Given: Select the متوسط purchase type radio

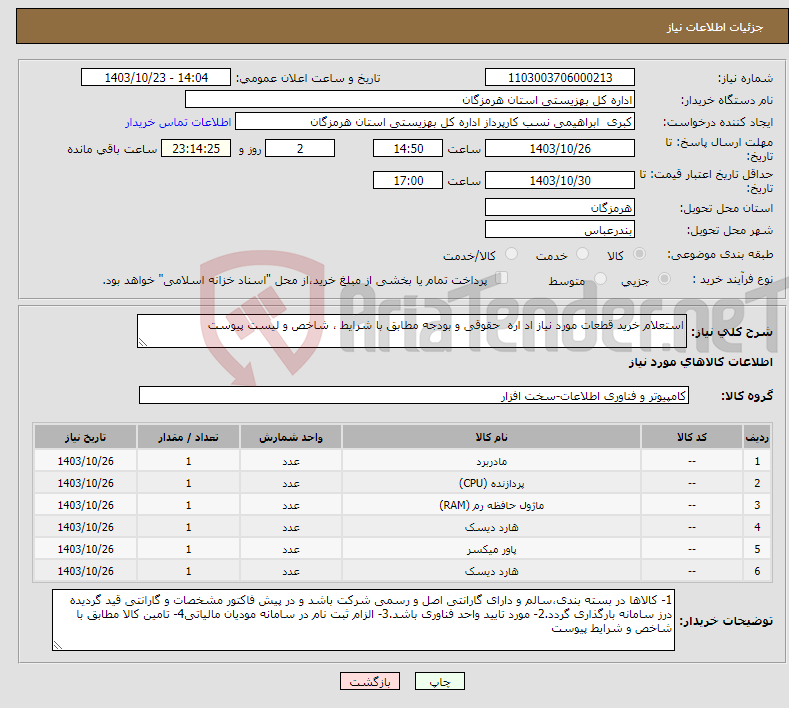Looking at the screenshot, I should [x=600, y=279].
